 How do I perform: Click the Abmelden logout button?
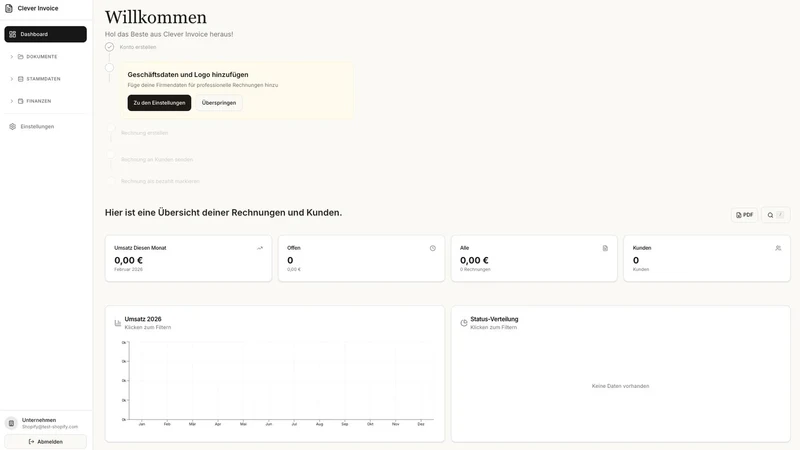tap(45, 442)
